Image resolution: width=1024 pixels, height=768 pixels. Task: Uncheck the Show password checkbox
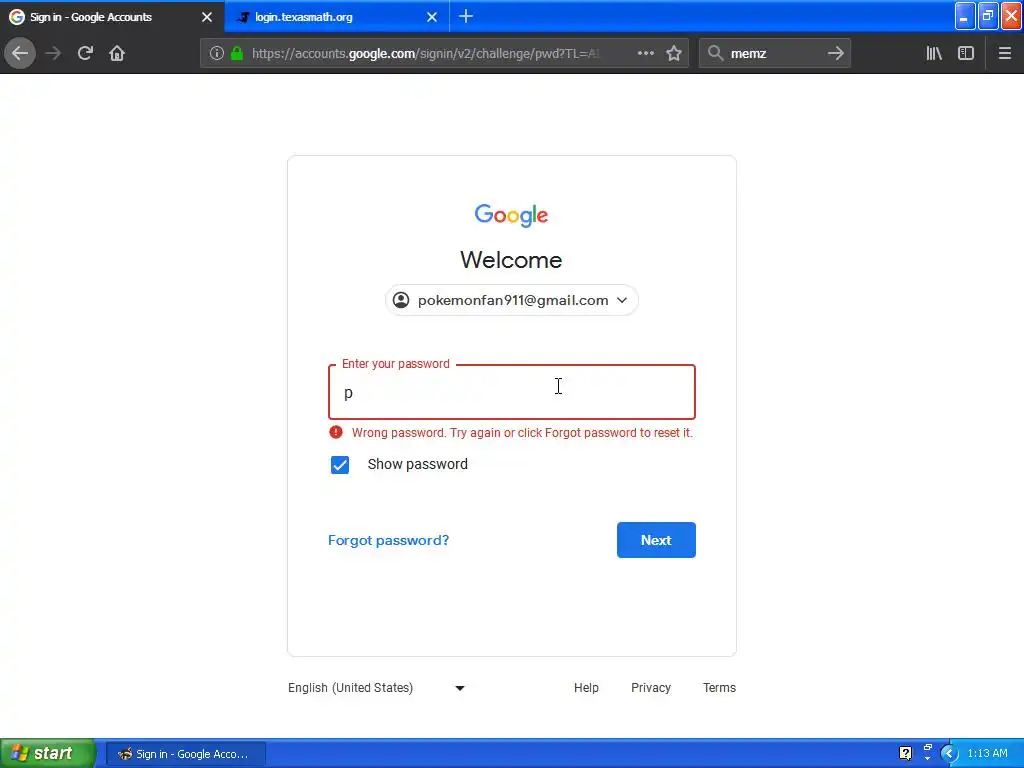pyautogui.click(x=340, y=464)
